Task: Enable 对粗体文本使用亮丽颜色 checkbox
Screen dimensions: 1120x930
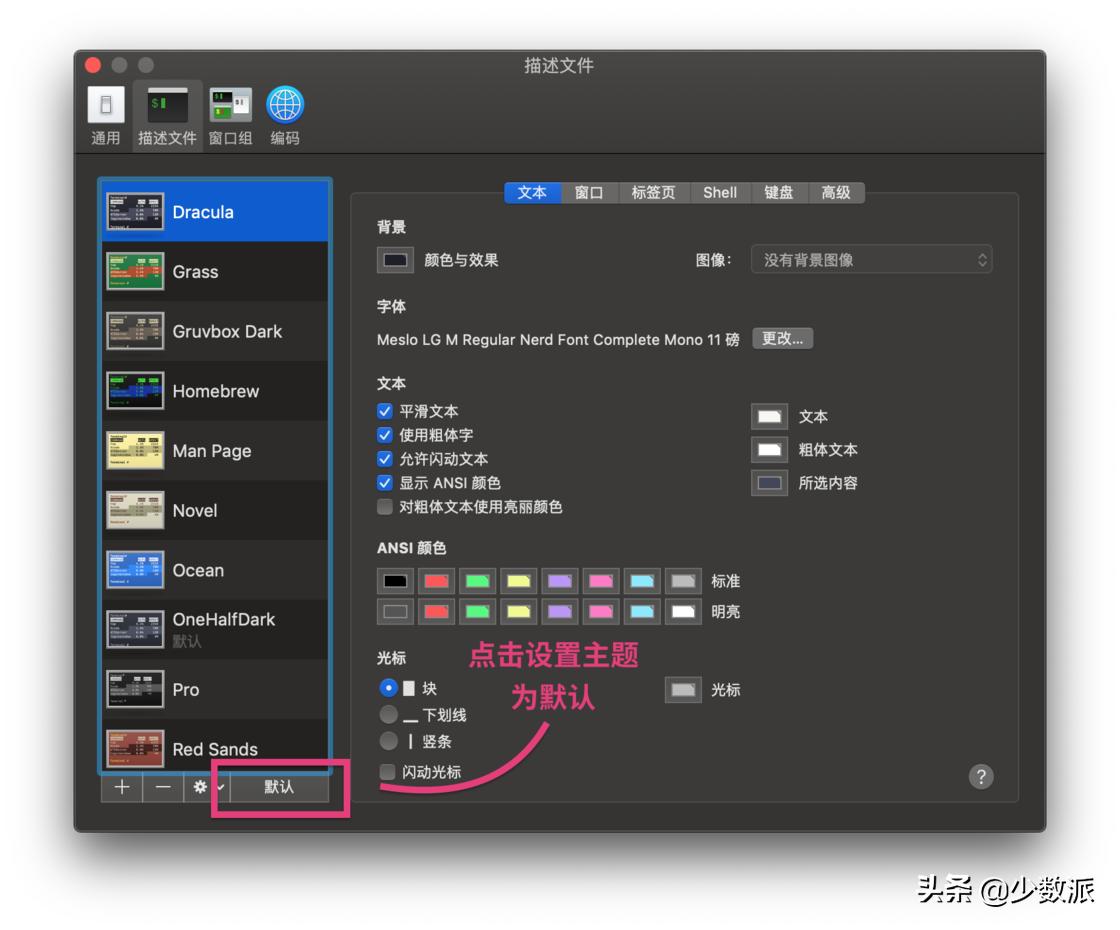Action: coord(385,507)
